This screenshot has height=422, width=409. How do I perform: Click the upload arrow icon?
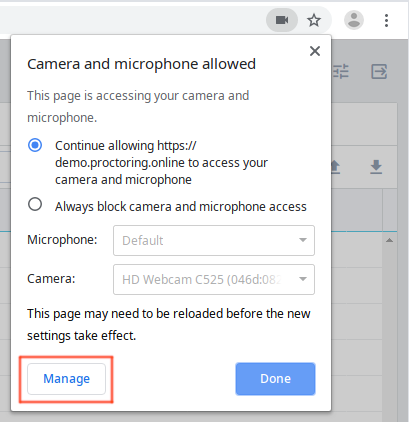click(335, 167)
